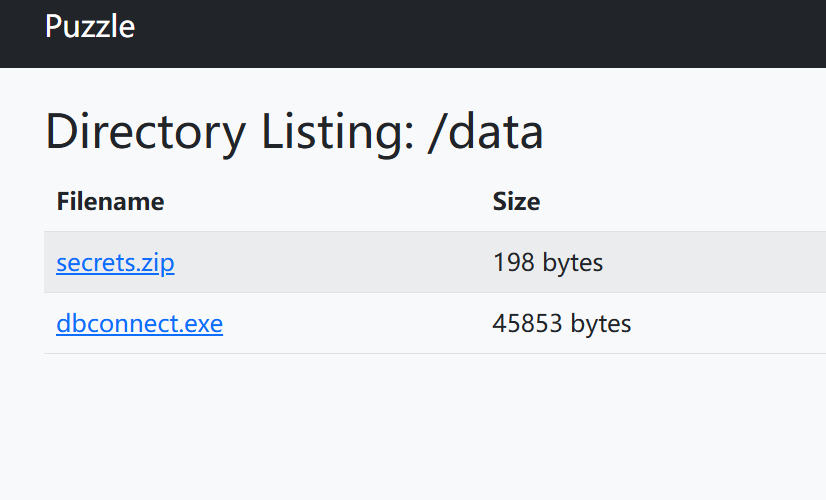Click the /data path in the heading

[485, 132]
